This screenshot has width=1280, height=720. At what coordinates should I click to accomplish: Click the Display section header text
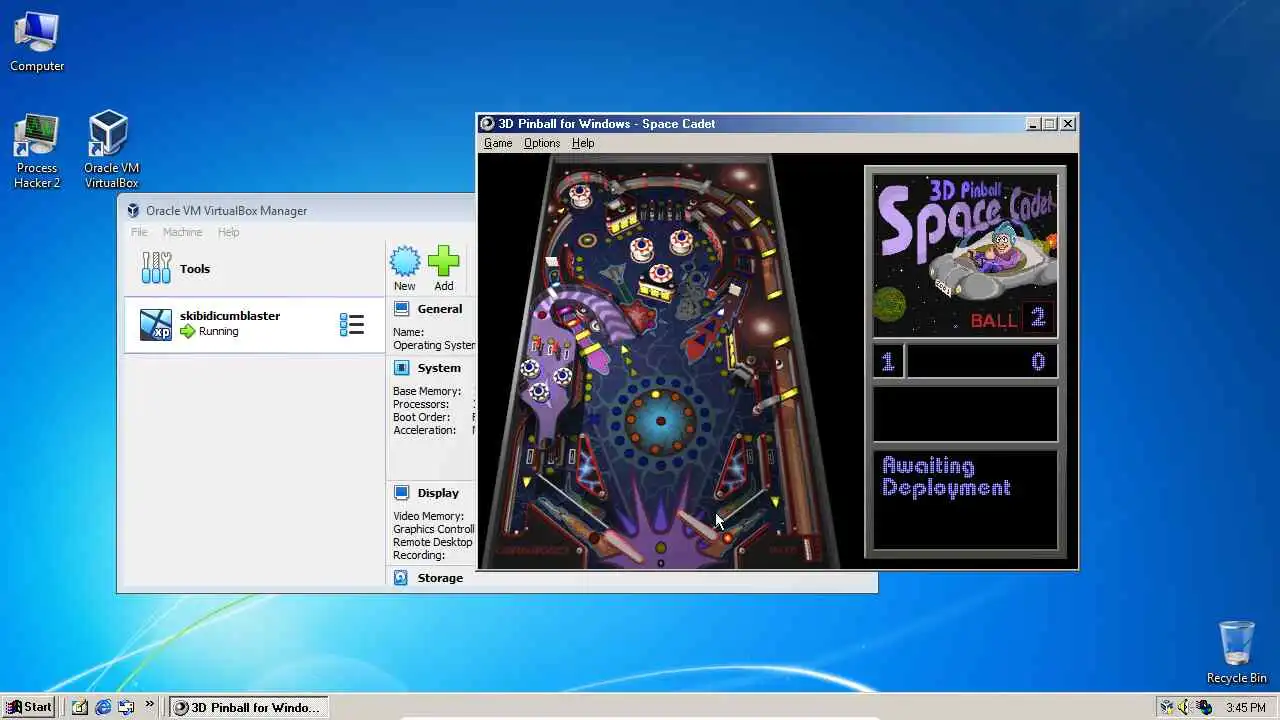(x=438, y=493)
